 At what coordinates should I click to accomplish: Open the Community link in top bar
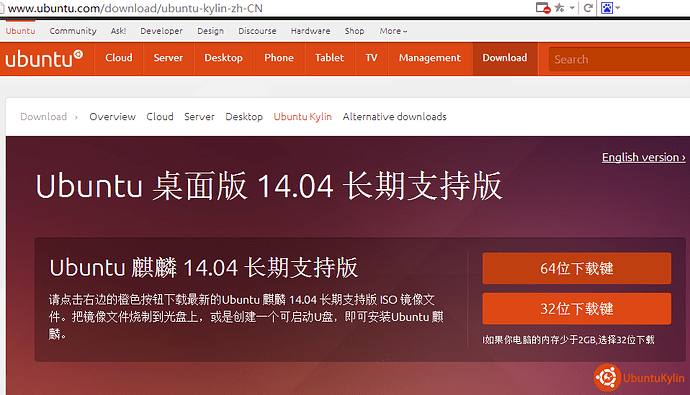[73, 31]
